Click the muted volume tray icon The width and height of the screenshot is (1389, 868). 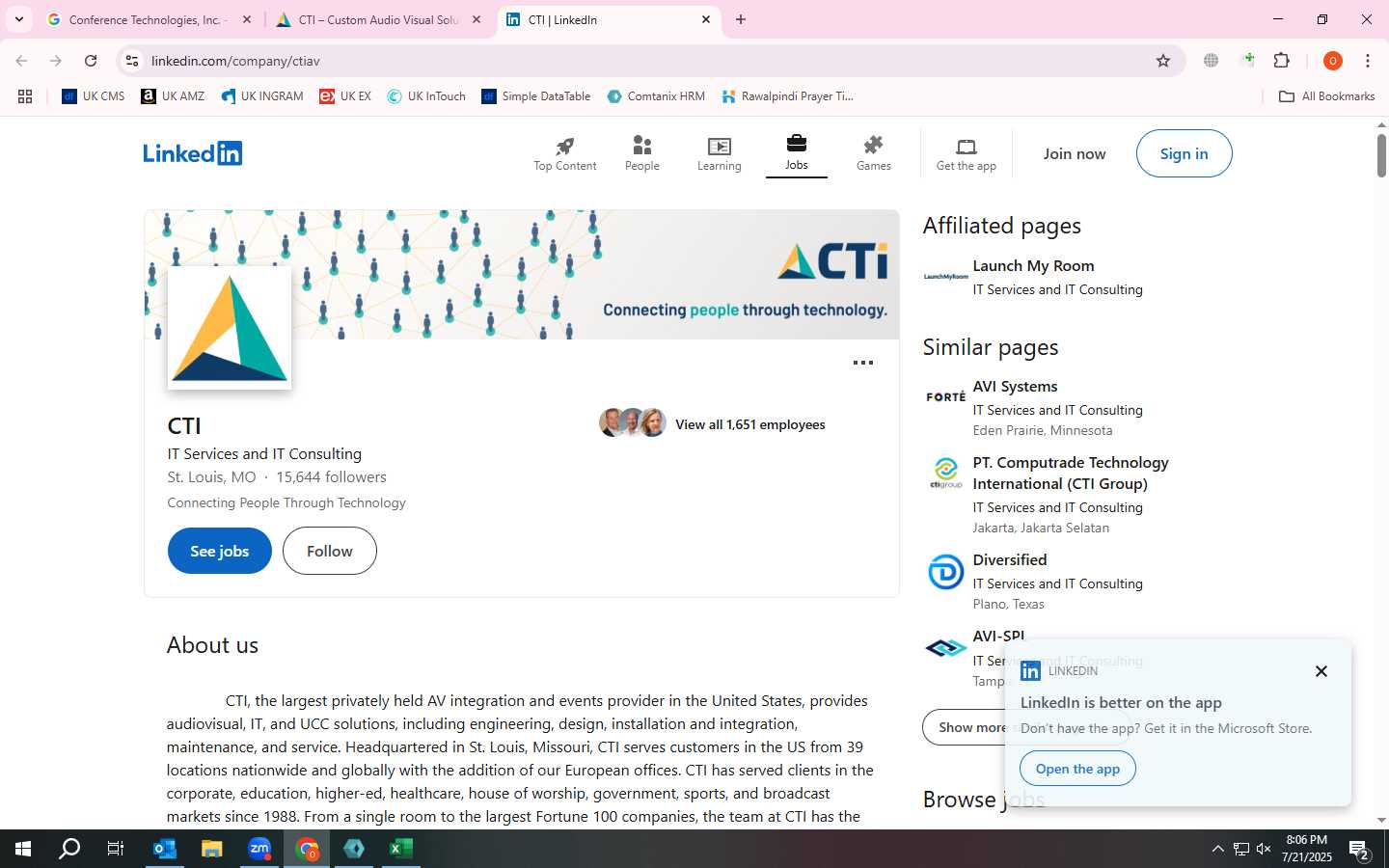pos(1264,849)
